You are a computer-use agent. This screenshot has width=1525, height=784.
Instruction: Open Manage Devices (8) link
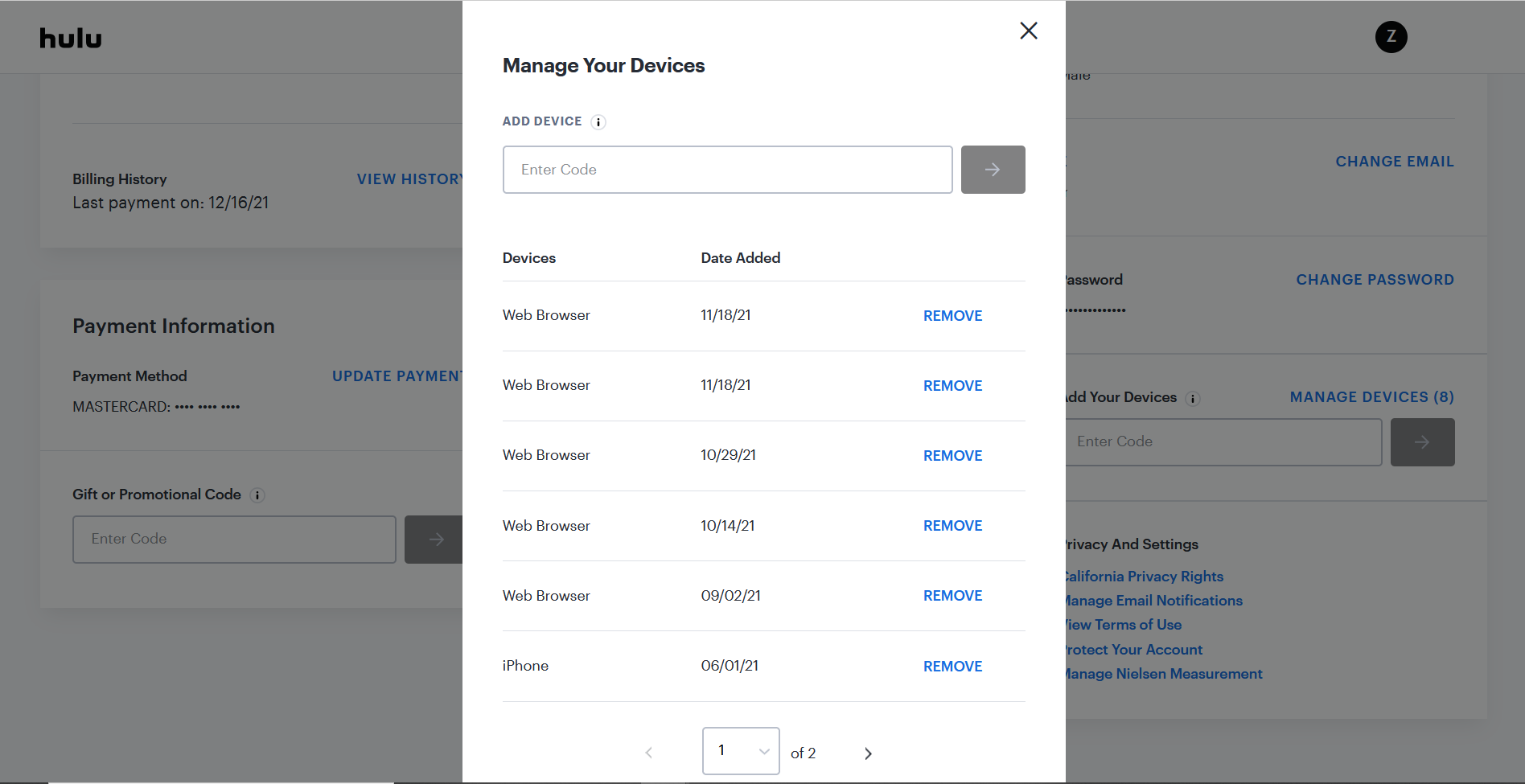[x=1371, y=397]
